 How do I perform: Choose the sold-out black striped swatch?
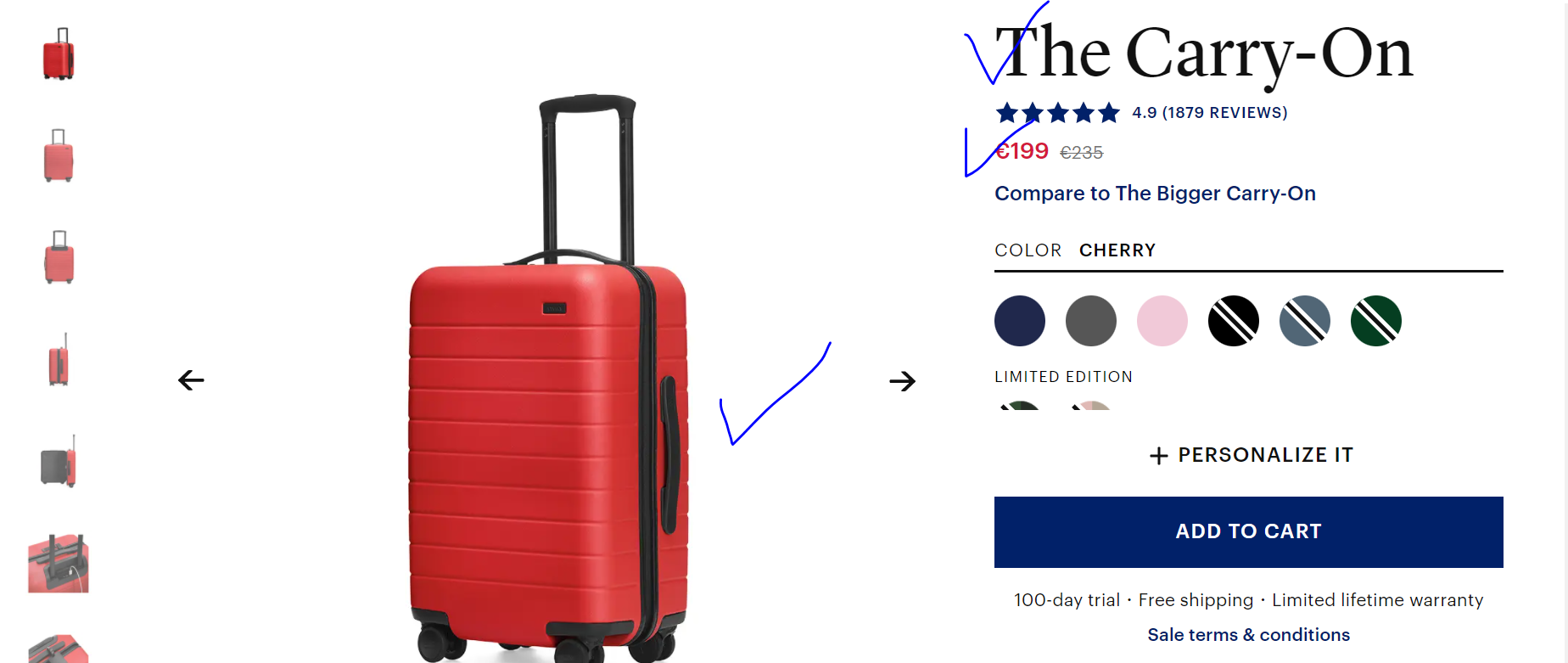click(x=1234, y=321)
